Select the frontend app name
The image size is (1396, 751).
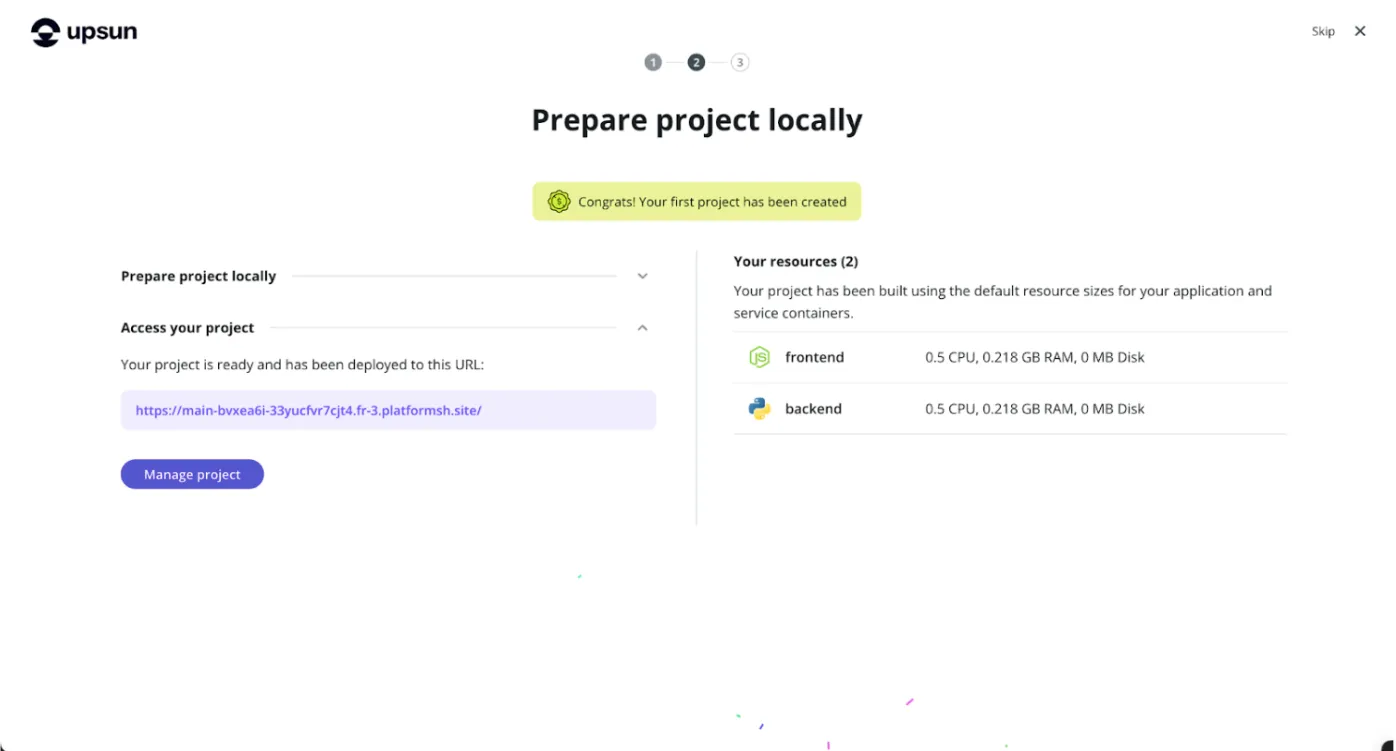click(x=814, y=357)
